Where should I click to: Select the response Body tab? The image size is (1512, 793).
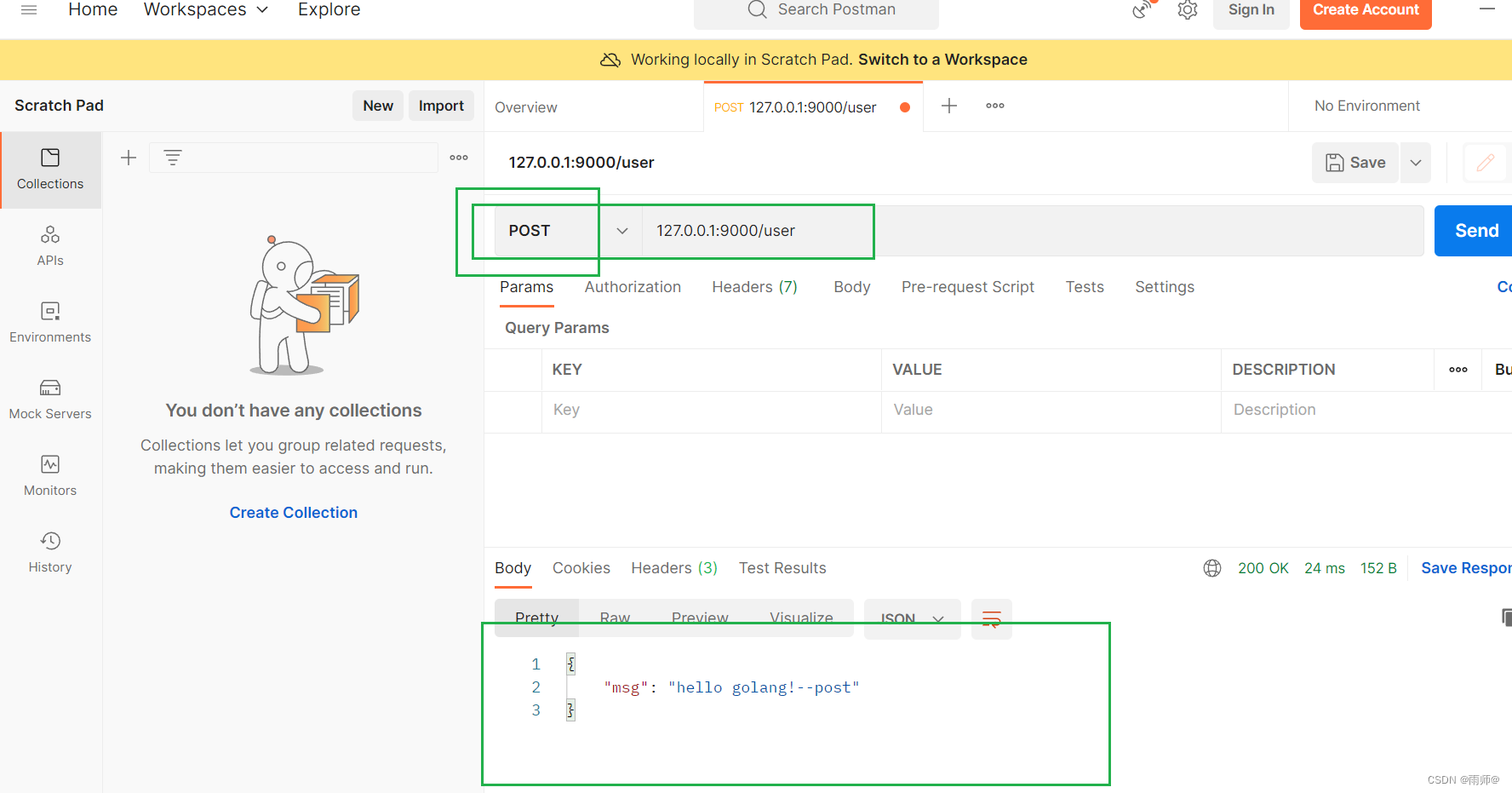pos(513,568)
